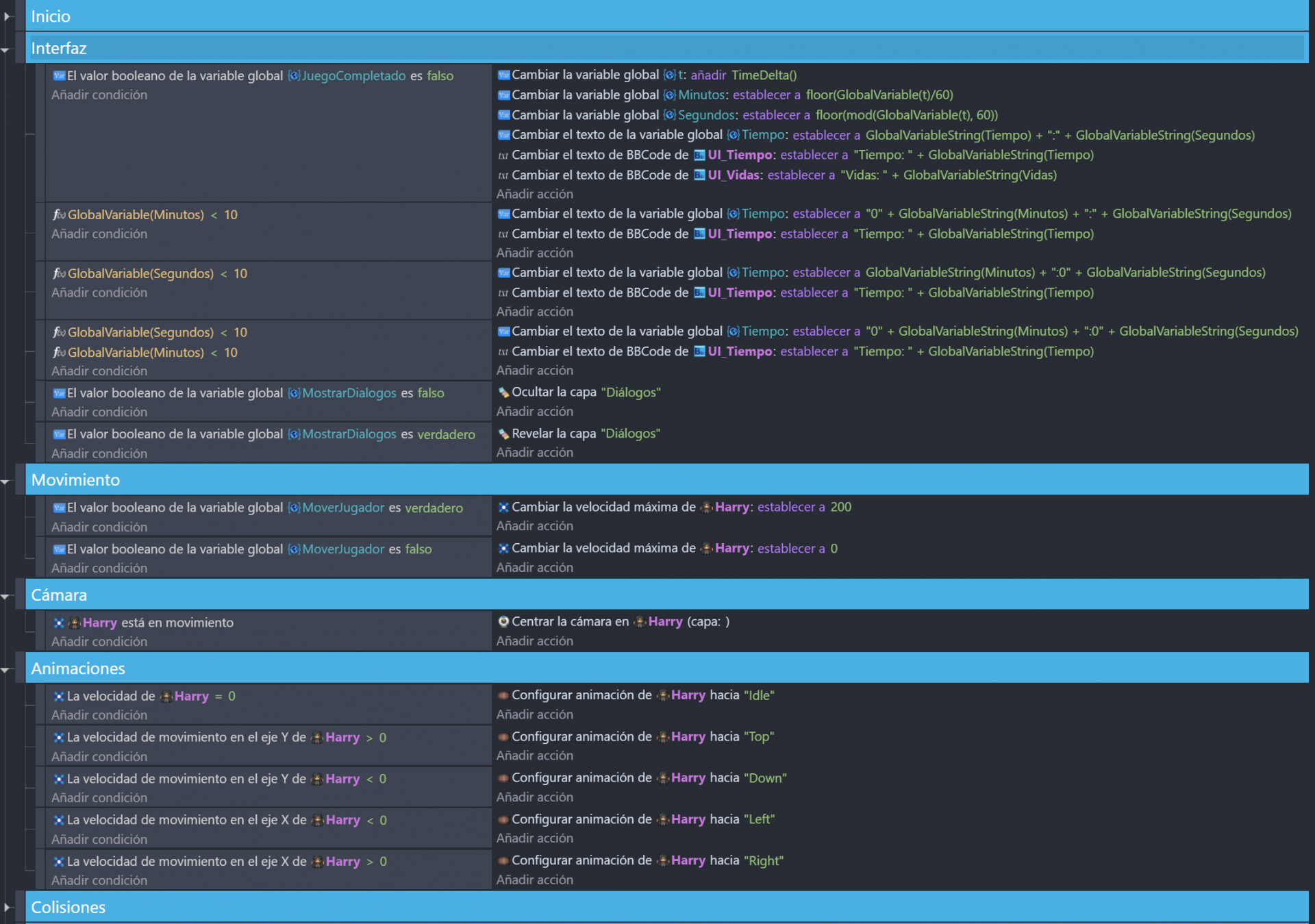
Task: Click Añadir acción under 'Centrar la cámara'
Action: click(535, 641)
